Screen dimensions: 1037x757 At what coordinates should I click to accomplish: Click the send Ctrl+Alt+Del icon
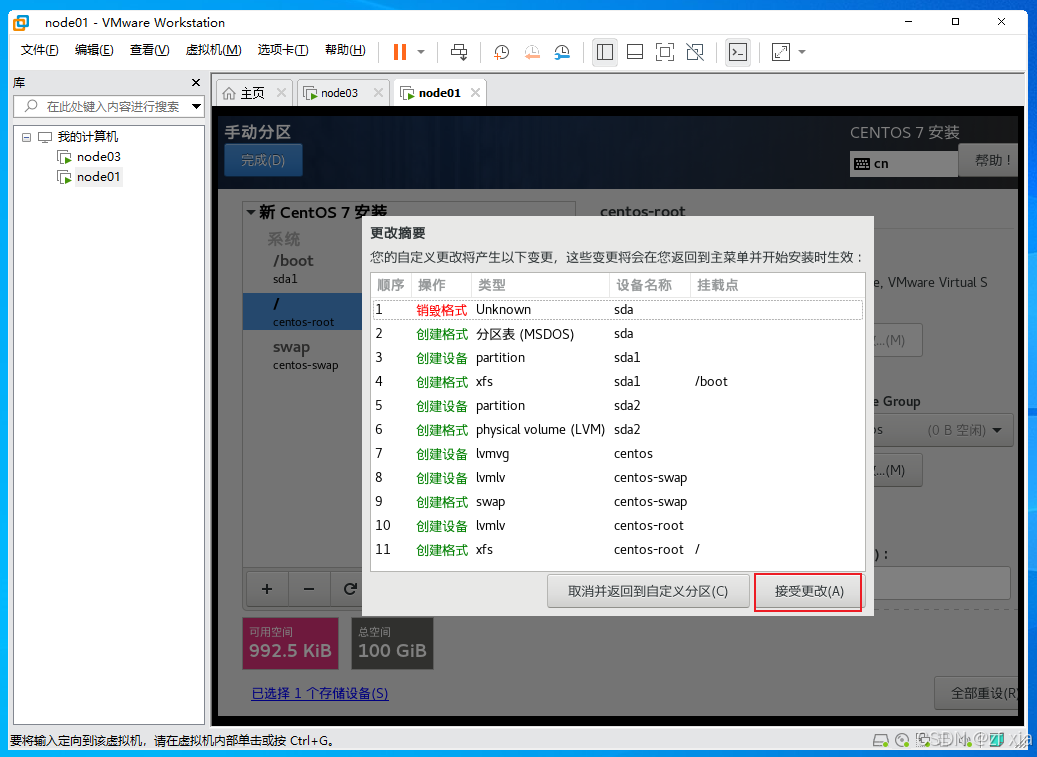[459, 52]
